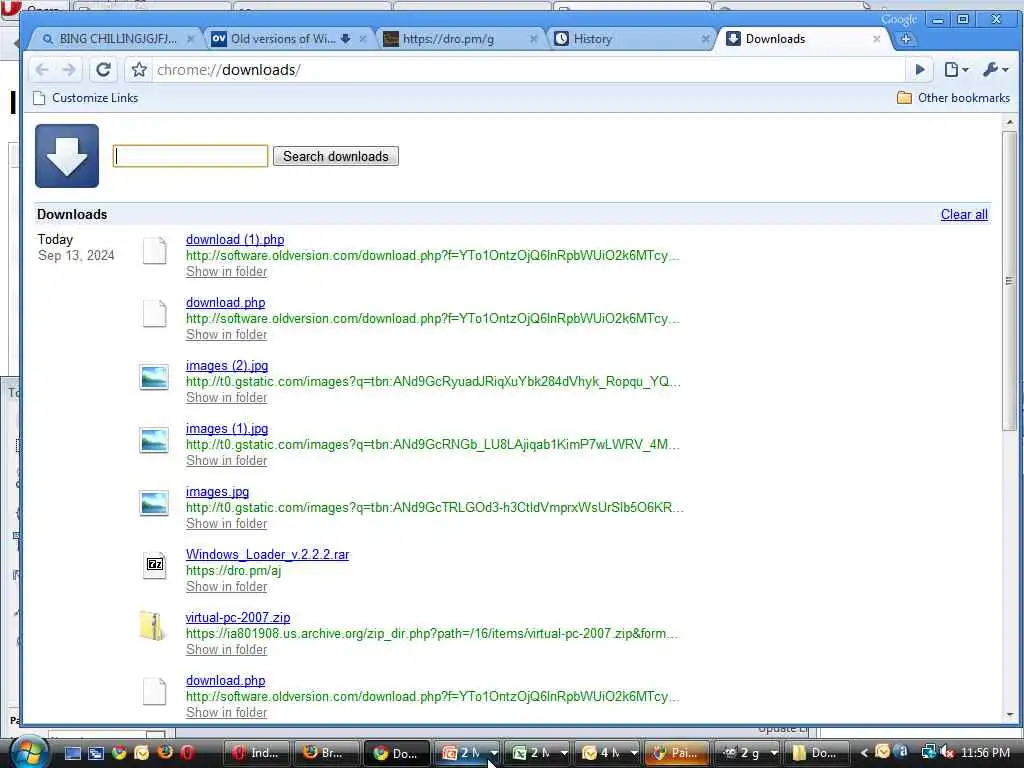Click the image thumbnail for images (1).jpg
The height and width of the screenshot is (768, 1024).
[154, 440]
